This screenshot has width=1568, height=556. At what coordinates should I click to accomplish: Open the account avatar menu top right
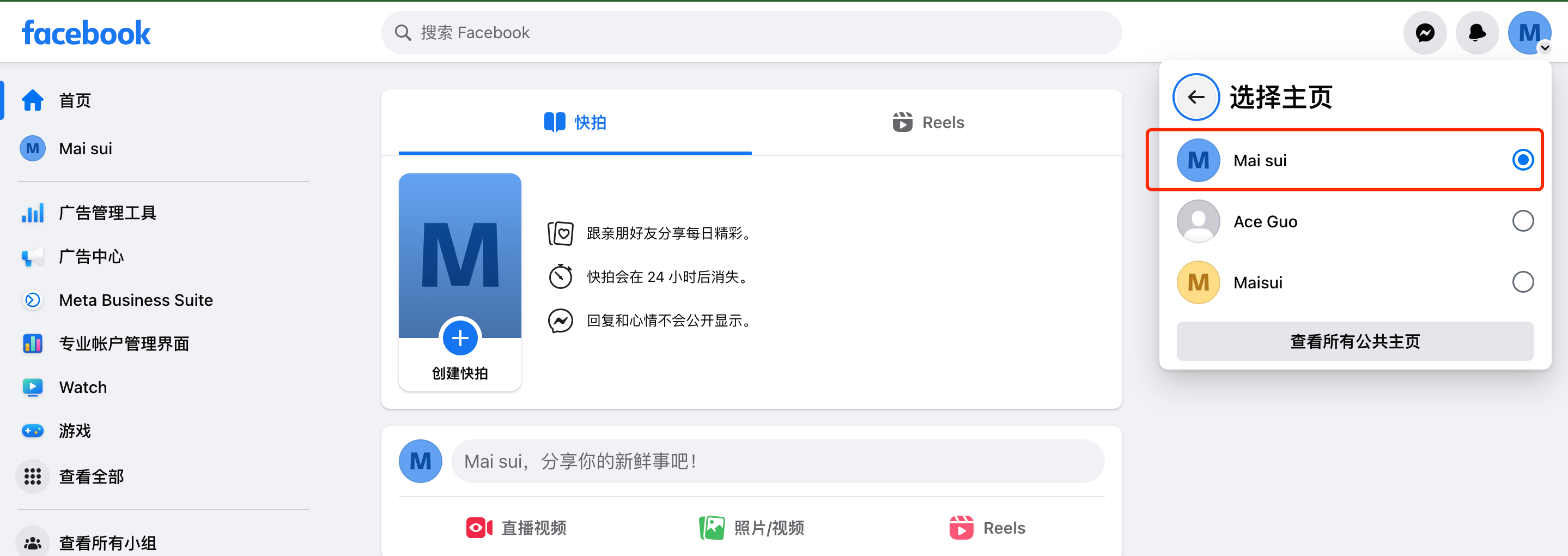(x=1529, y=33)
